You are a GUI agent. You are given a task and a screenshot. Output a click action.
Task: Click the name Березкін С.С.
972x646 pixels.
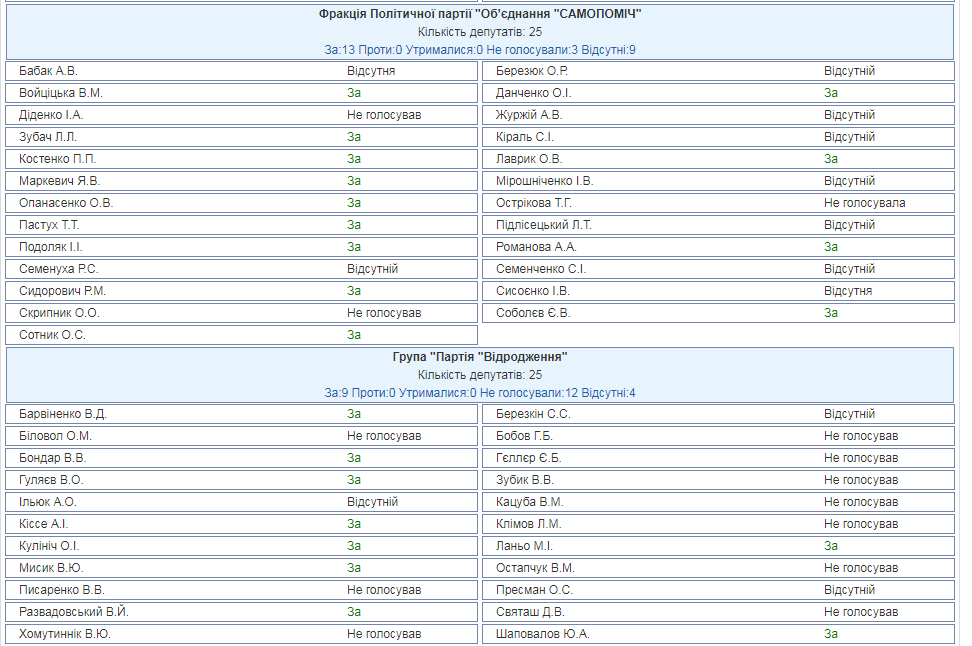(x=533, y=414)
